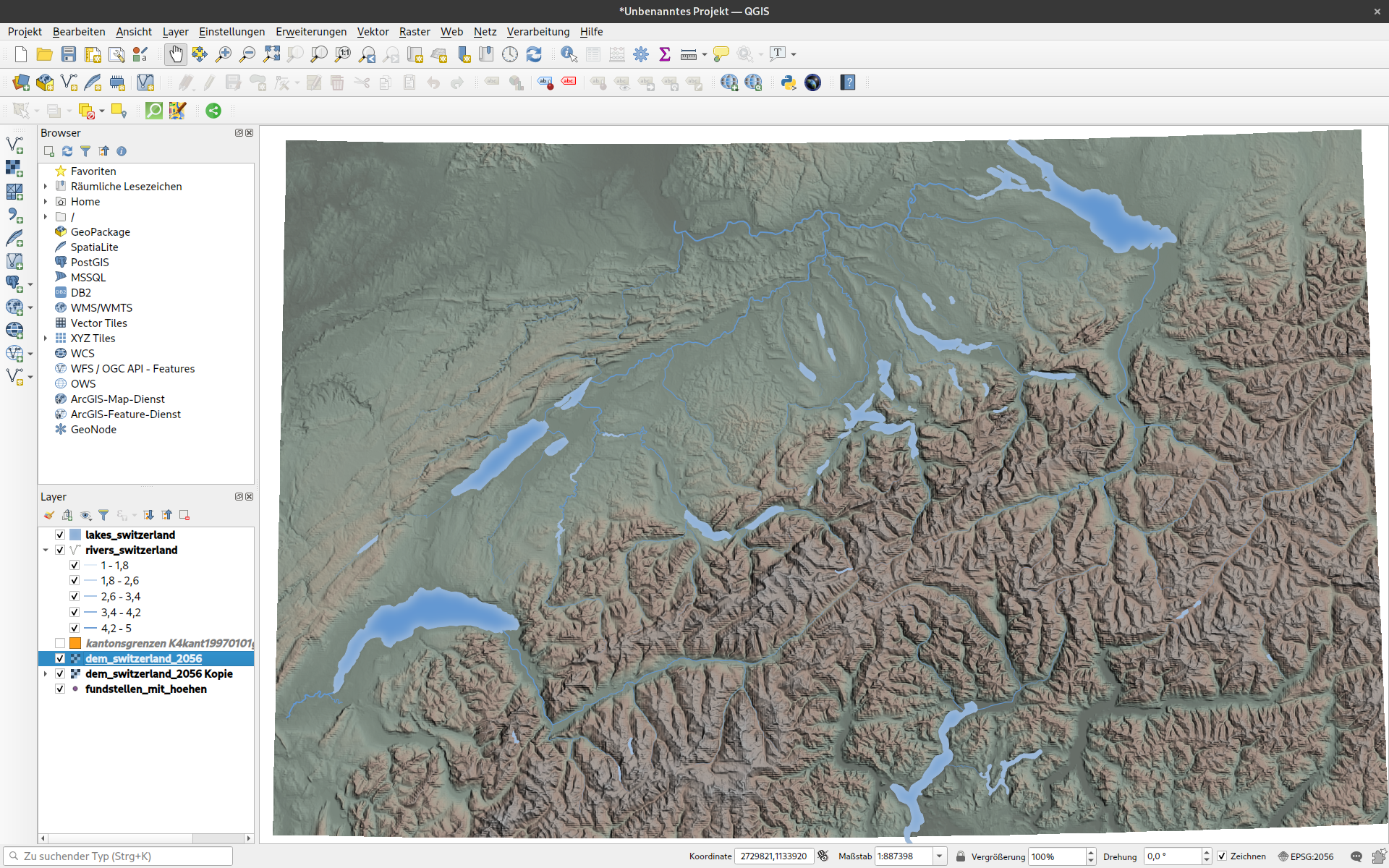The height and width of the screenshot is (868, 1389).
Task: Uncheck lakes_switzerland layer visibility
Action: coord(60,535)
